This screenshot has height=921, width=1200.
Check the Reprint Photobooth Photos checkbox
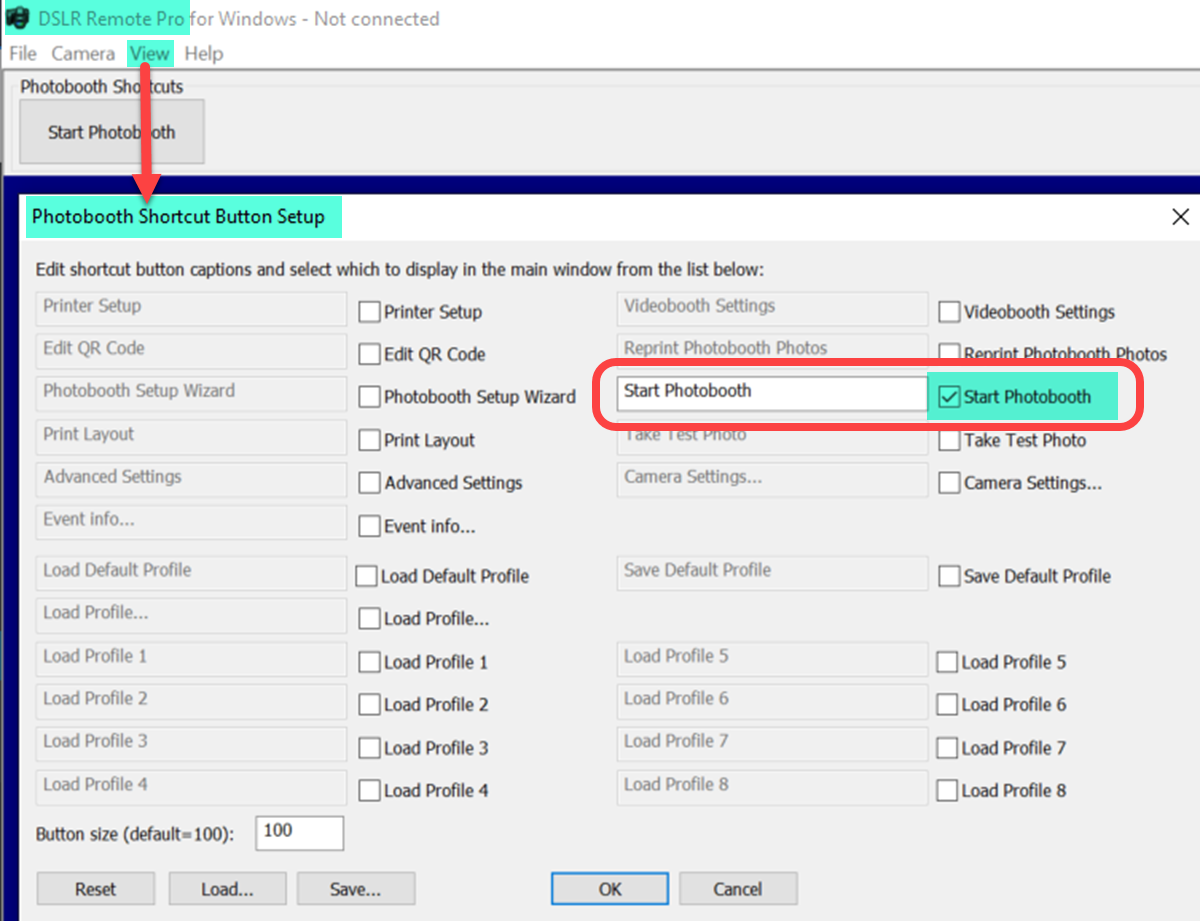(949, 355)
